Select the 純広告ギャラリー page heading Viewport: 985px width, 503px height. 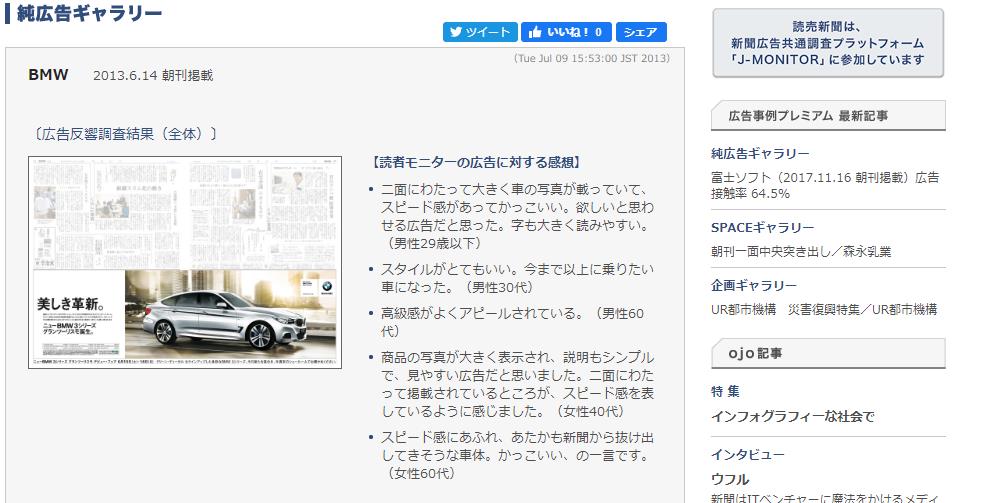[x=89, y=13]
